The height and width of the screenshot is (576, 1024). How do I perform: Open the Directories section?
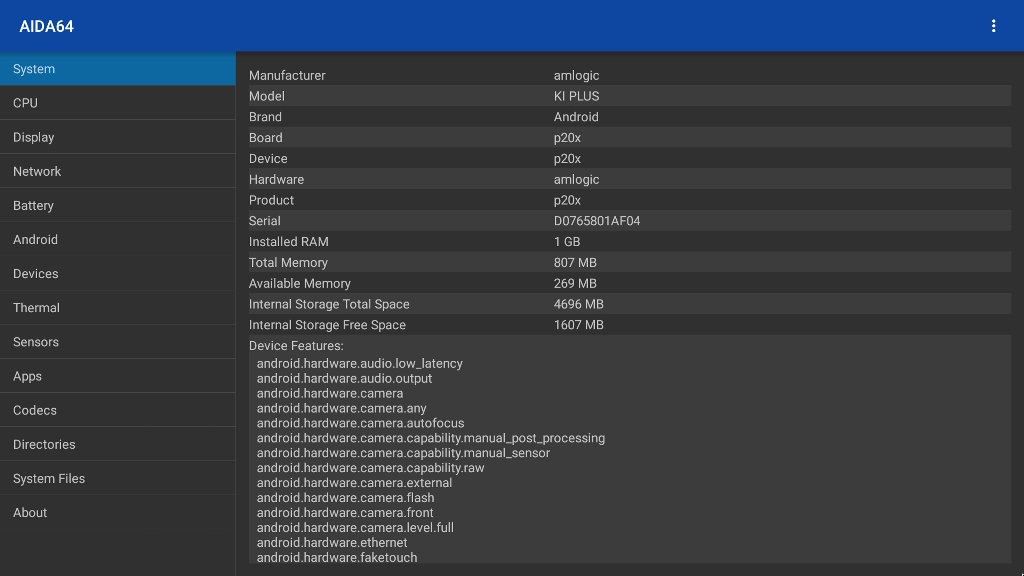(x=118, y=444)
